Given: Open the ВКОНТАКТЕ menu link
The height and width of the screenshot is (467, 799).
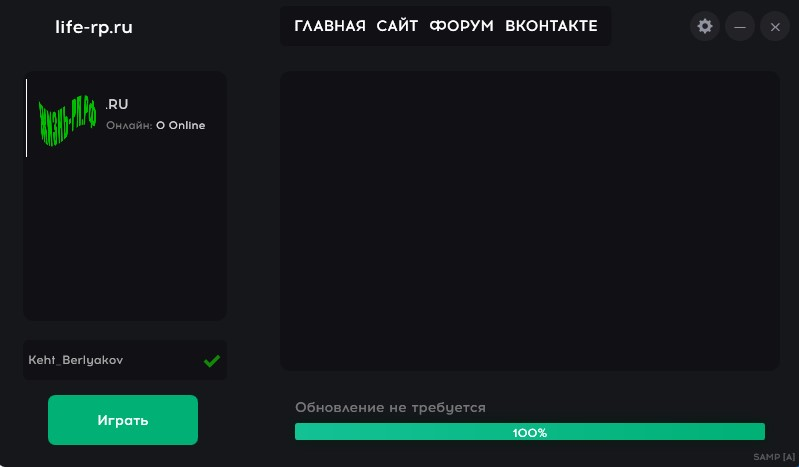Looking at the screenshot, I should point(551,26).
